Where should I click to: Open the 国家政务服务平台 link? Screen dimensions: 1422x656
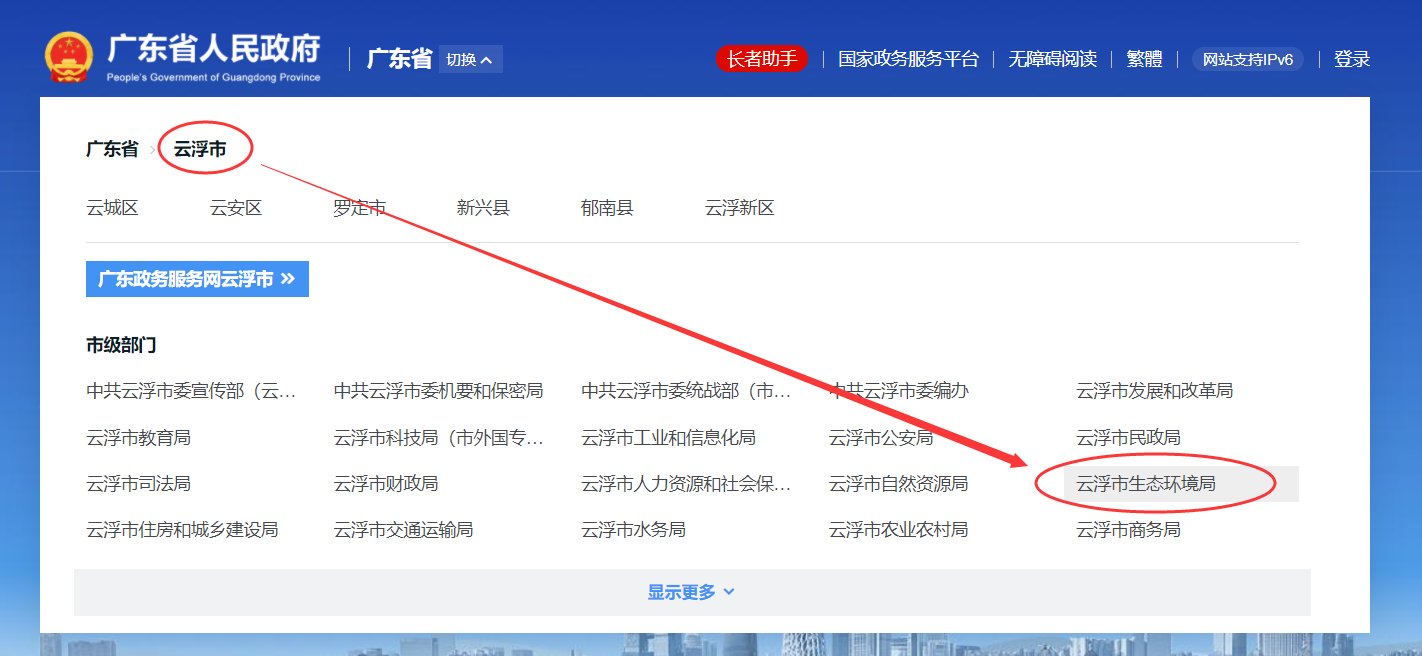(908, 59)
